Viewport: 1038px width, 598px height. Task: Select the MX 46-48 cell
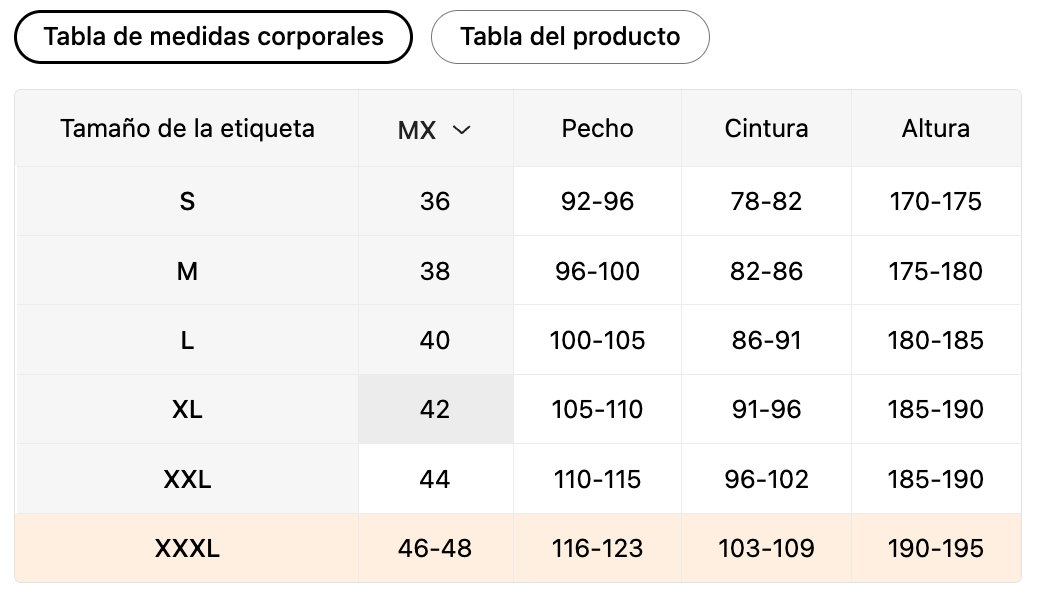click(435, 548)
